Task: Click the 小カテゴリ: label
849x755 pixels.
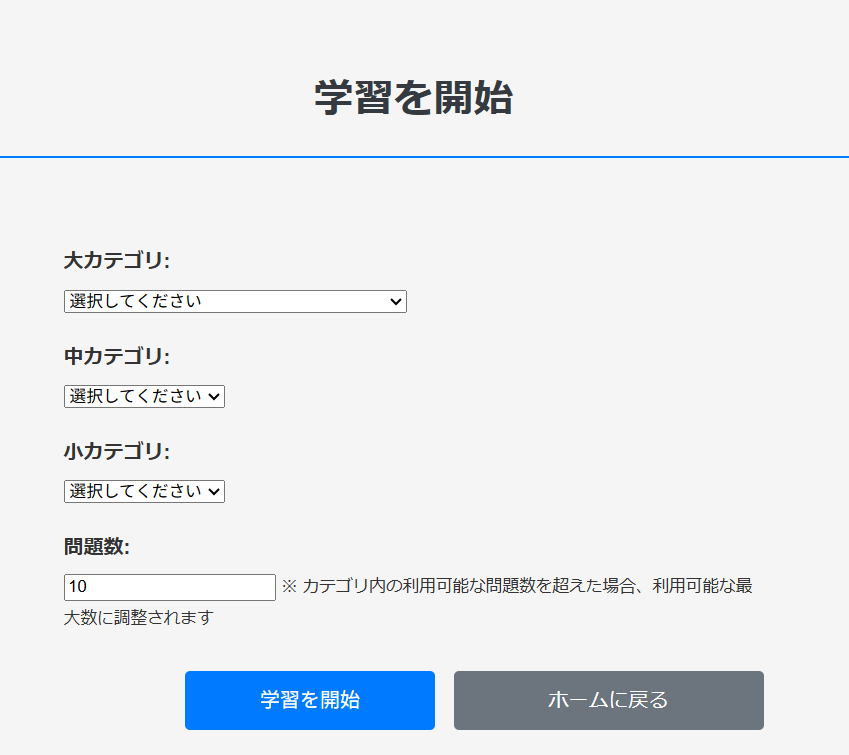Action: (x=117, y=451)
